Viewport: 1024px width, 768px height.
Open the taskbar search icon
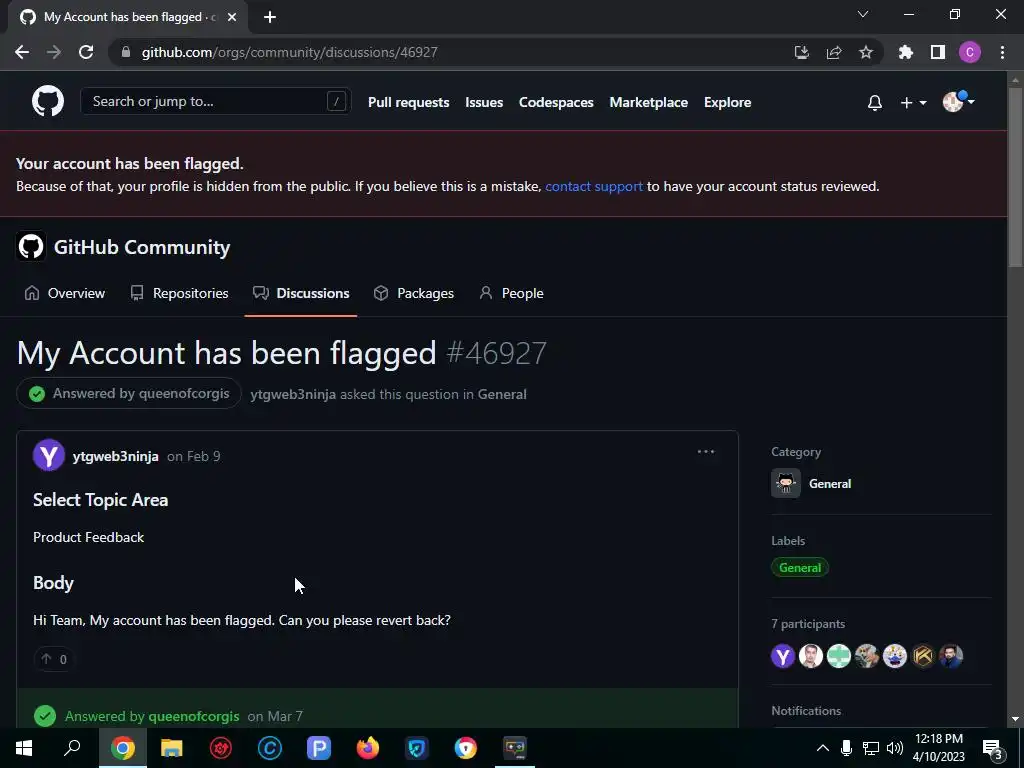coord(72,748)
